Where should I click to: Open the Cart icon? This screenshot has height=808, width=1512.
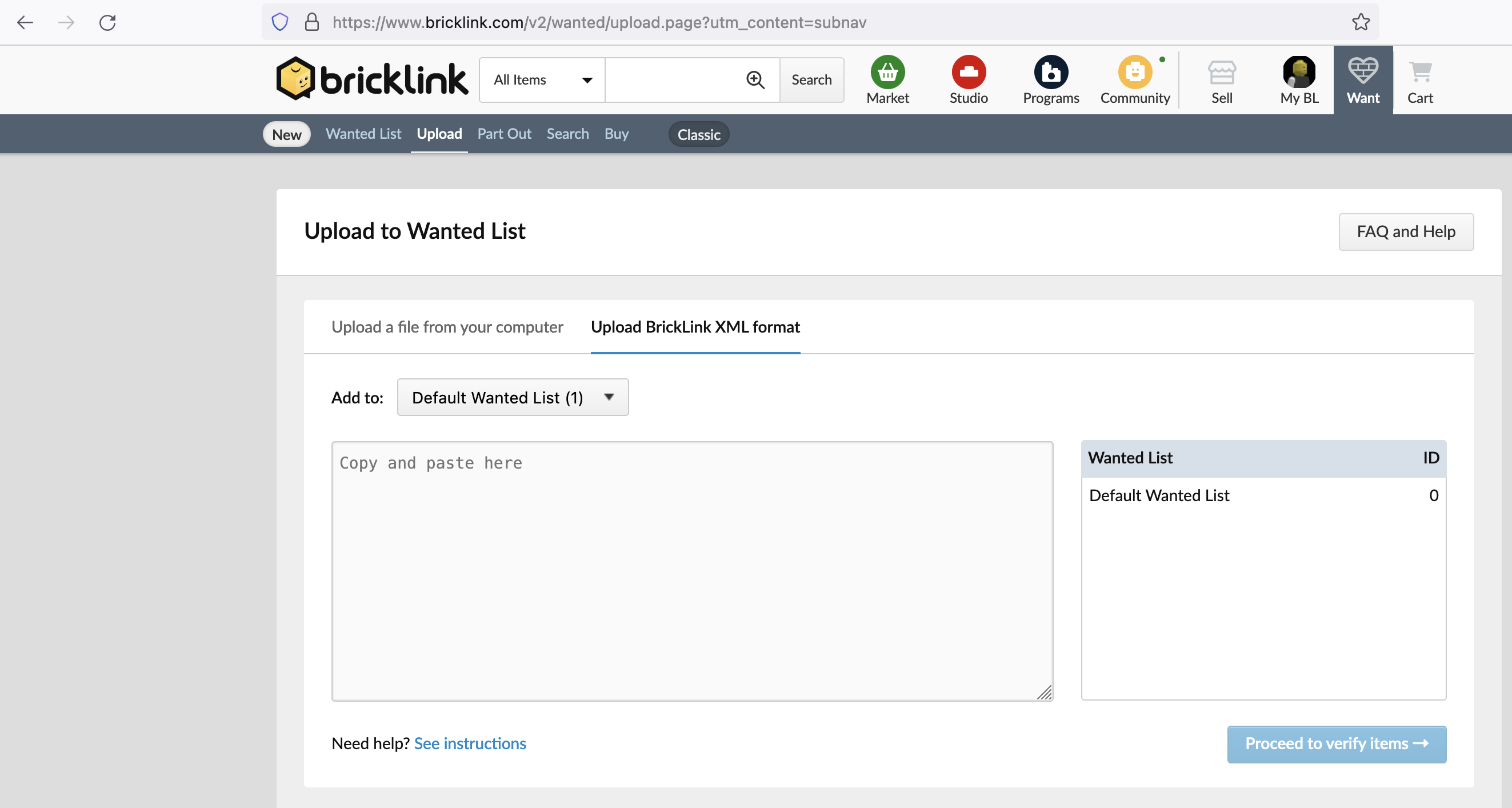[x=1420, y=72]
